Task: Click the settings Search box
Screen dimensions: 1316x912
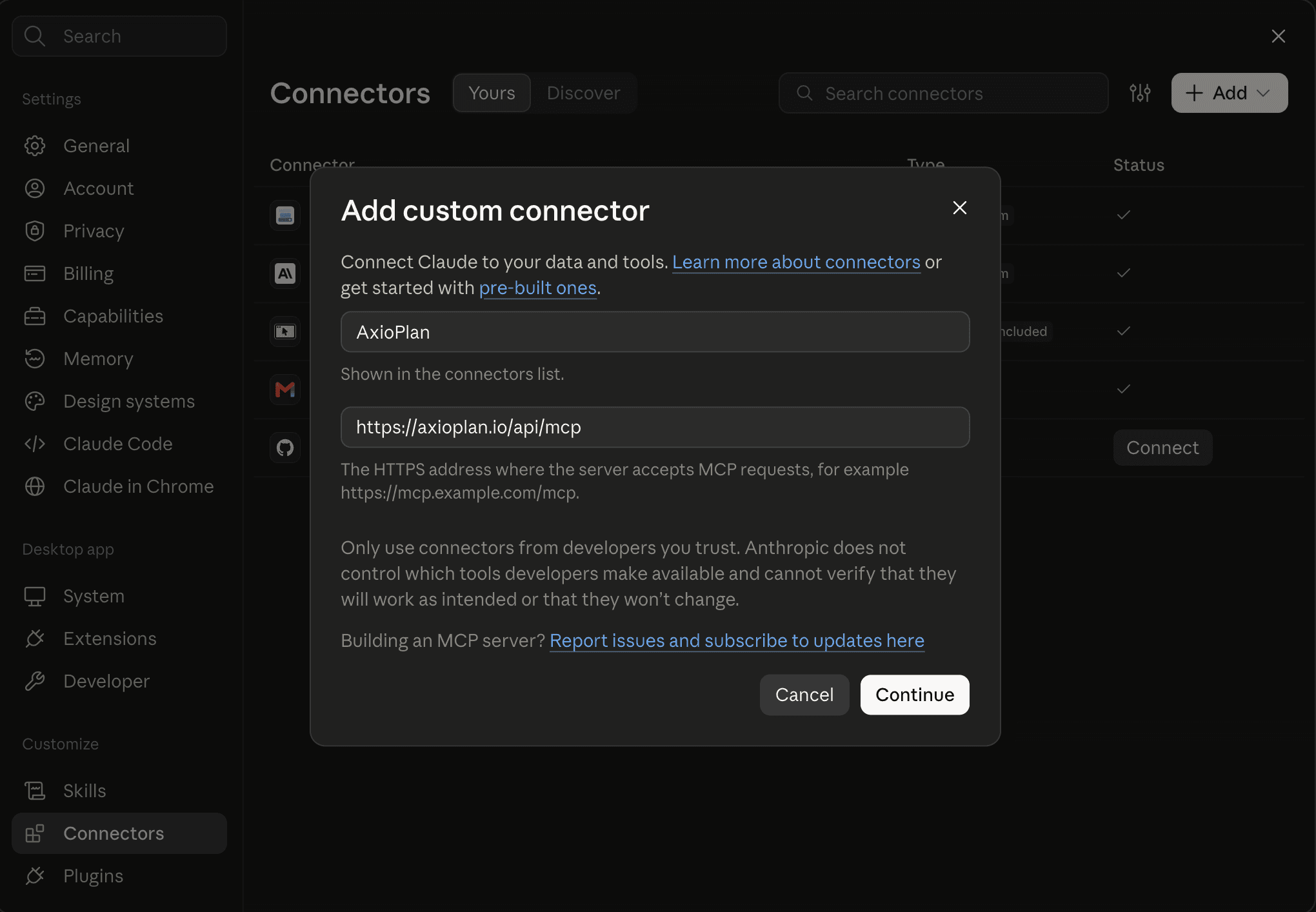Action: click(x=119, y=36)
